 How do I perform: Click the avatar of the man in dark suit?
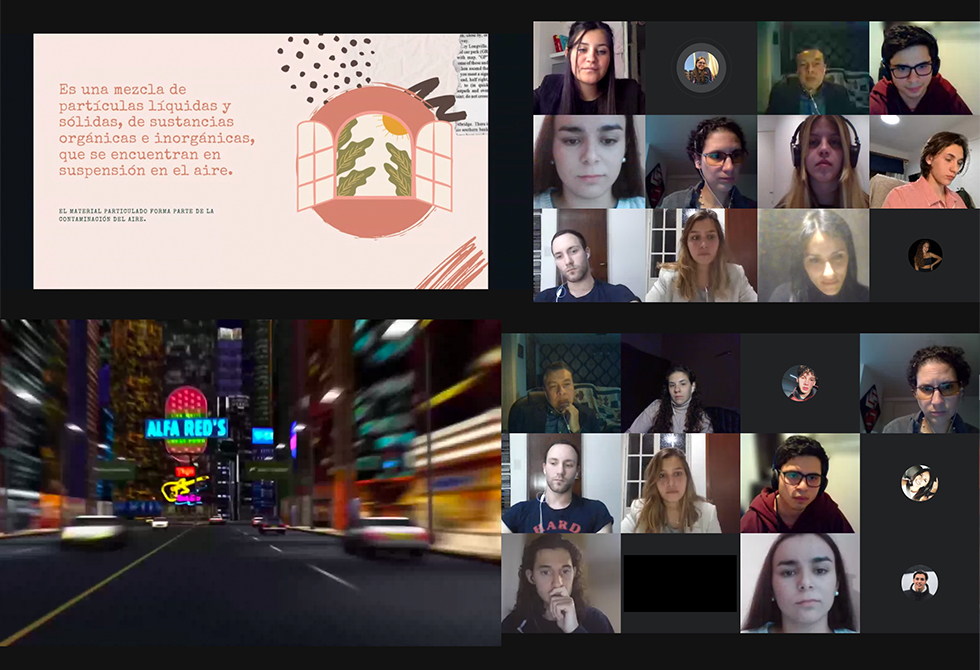click(x=919, y=582)
